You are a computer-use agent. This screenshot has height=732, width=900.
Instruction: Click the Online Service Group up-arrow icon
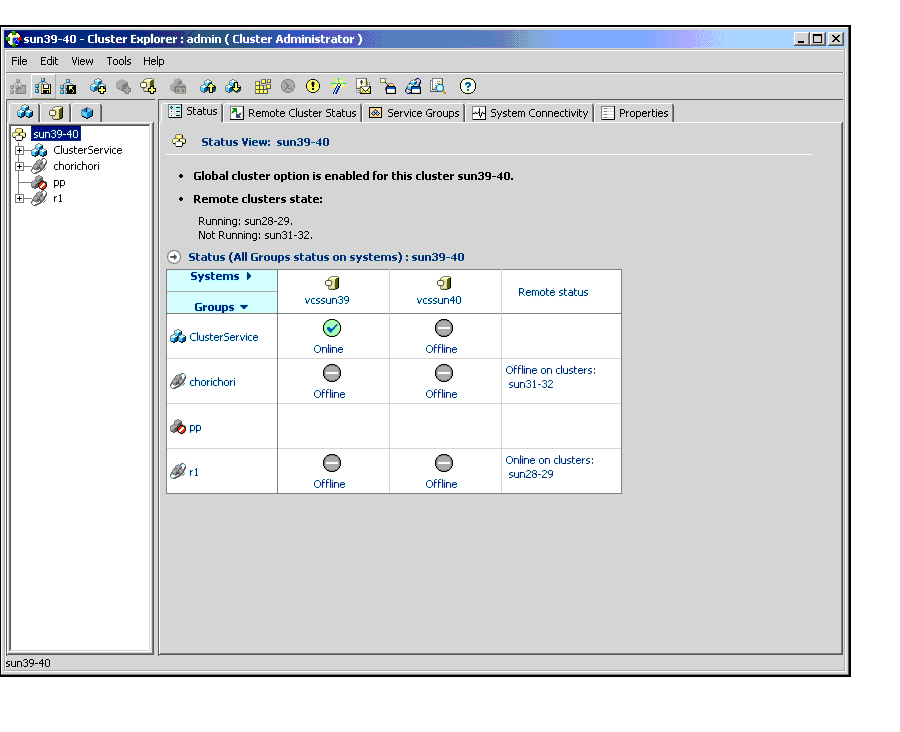(x=208, y=86)
